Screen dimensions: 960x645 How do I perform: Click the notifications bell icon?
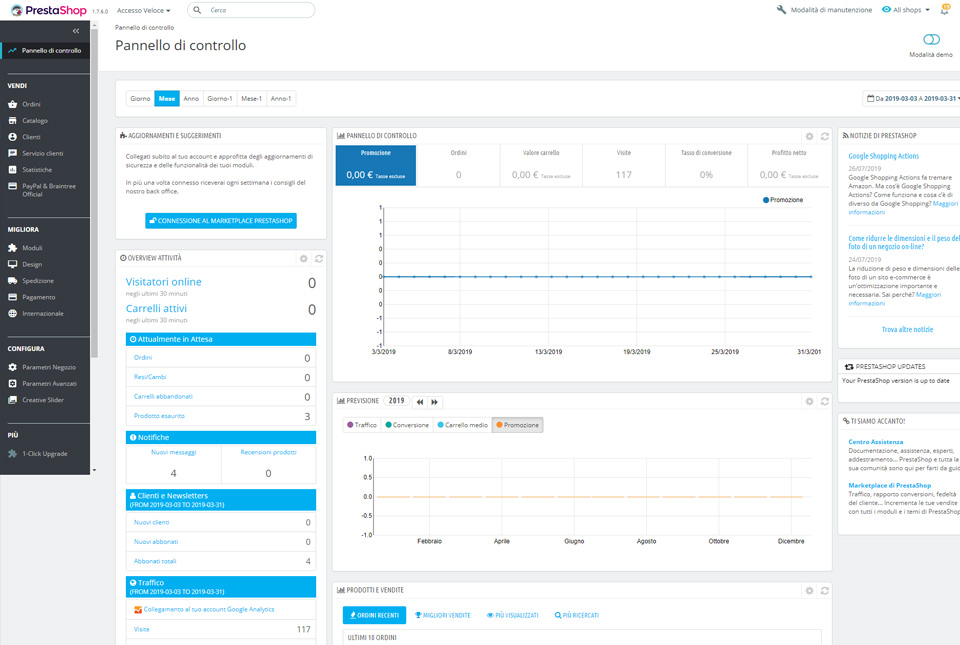(x=945, y=10)
